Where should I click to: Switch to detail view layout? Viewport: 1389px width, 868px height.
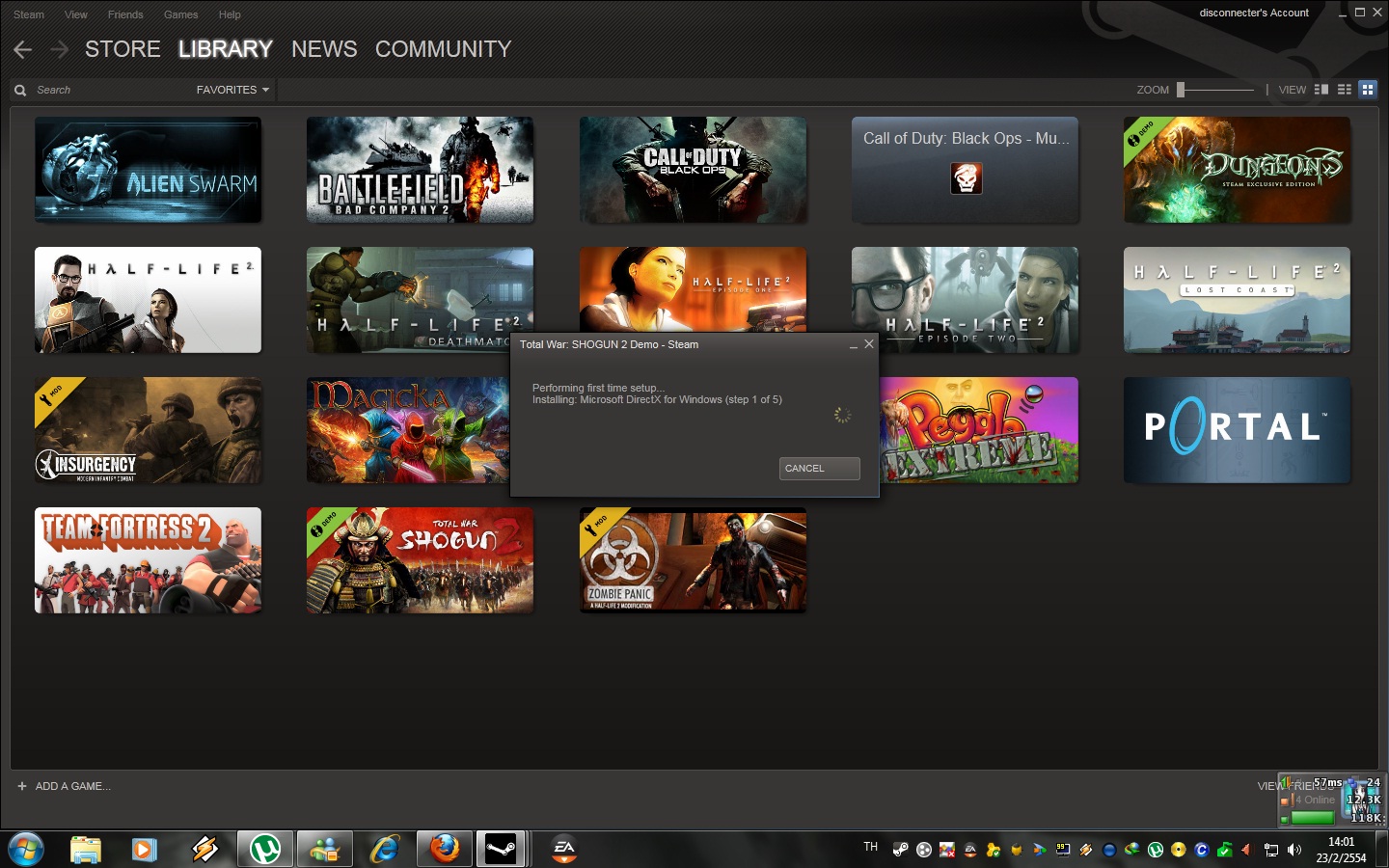tap(1321, 89)
